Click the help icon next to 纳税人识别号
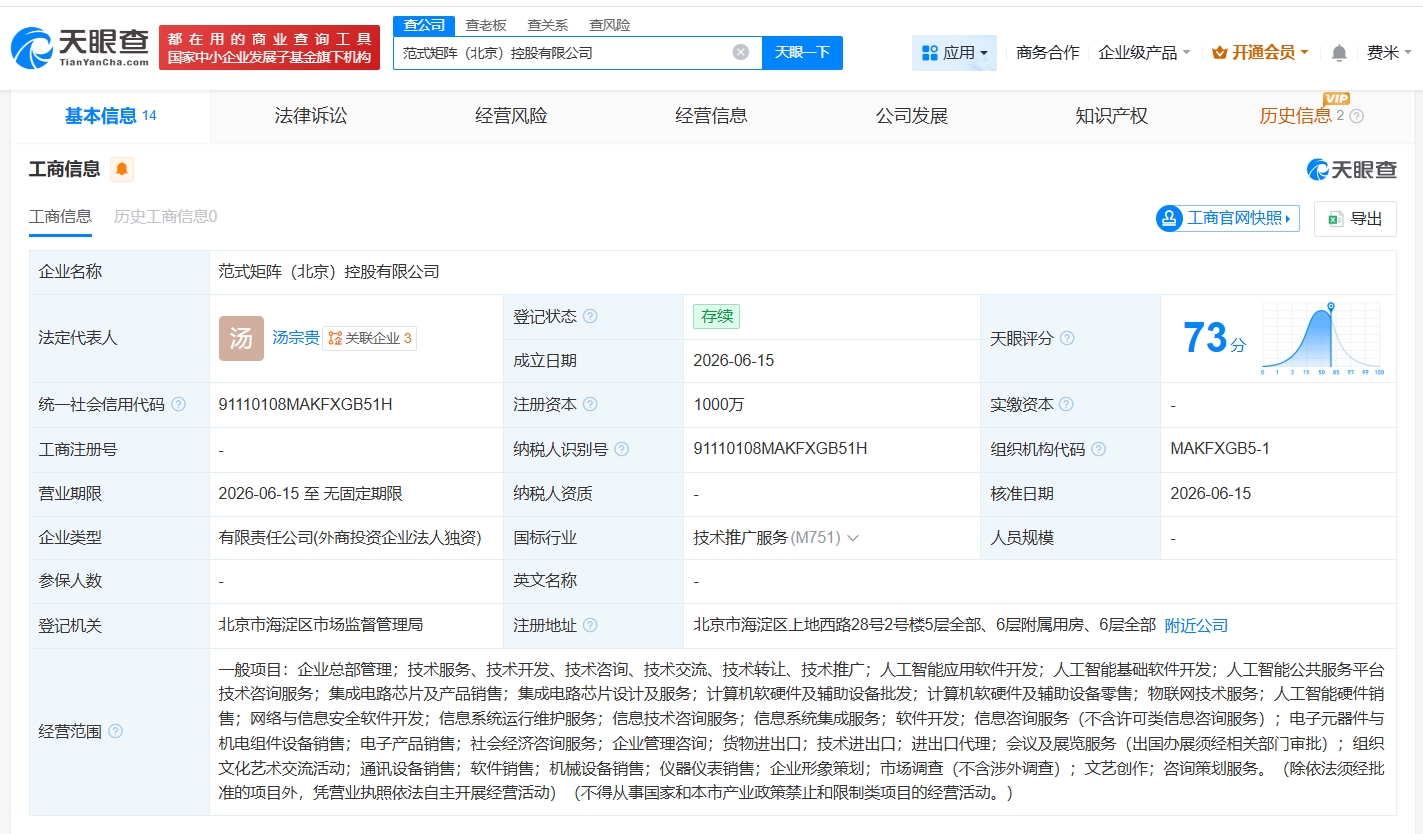 pos(621,449)
